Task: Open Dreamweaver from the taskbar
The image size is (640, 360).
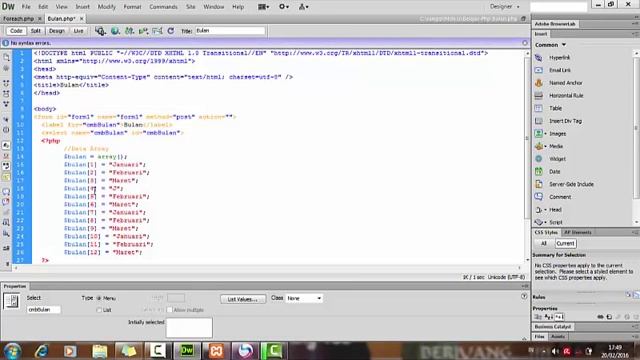Action: click(x=187, y=351)
